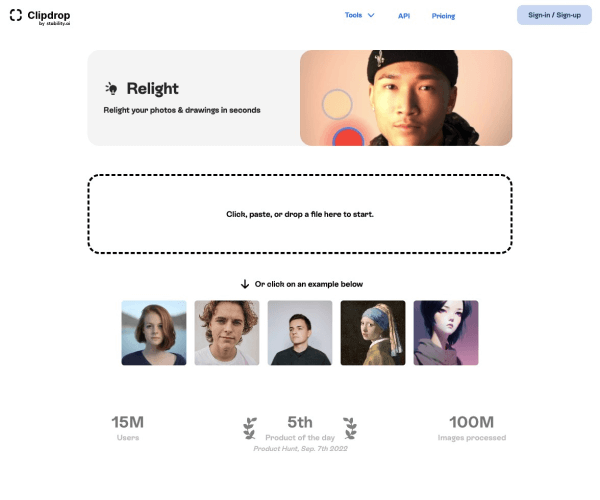Select the pale yellow light source circle
The image size is (600, 500).
pos(337,104)
